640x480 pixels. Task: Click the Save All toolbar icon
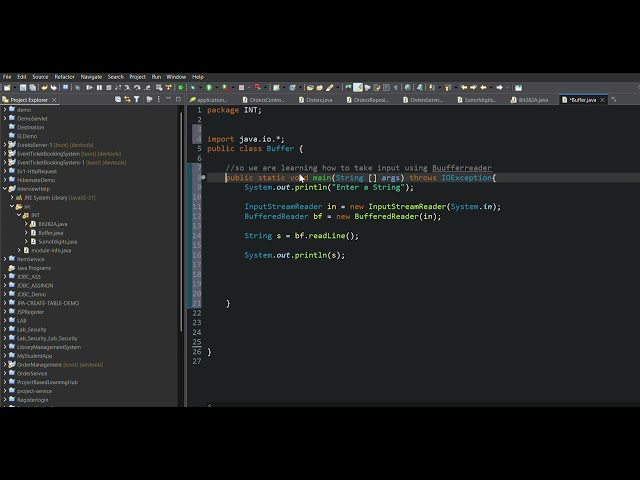(32, 87)
